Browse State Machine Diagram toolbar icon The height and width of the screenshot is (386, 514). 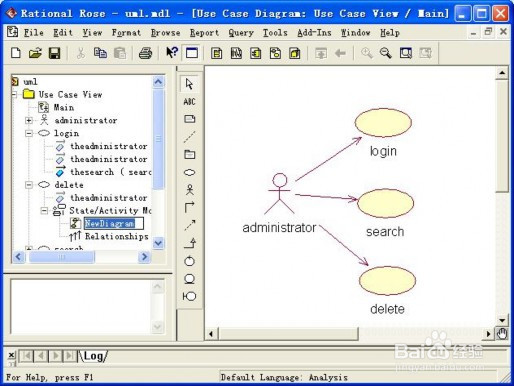(x=275, y=53)
